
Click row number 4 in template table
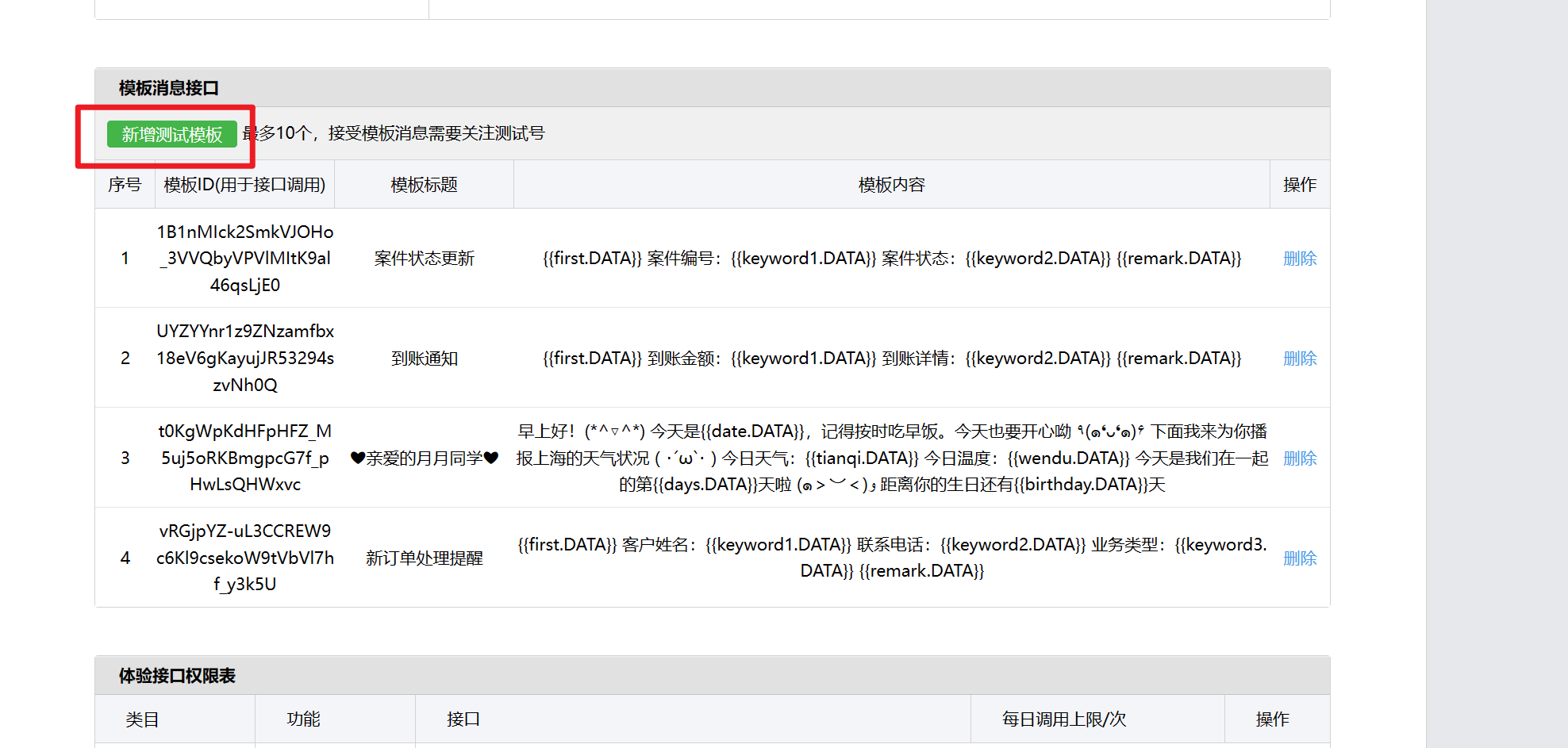pyautogui.click(x=125, y=558)
